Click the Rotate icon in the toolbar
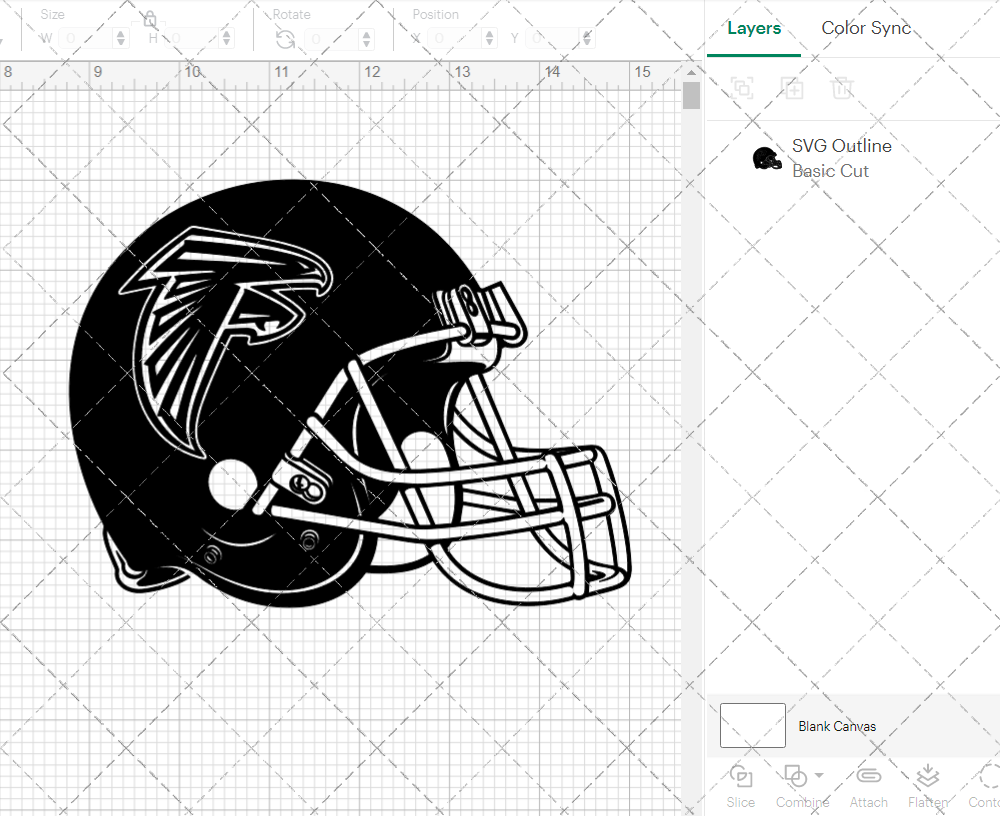This screenshot has width=1000, height=816. [284, 36]
